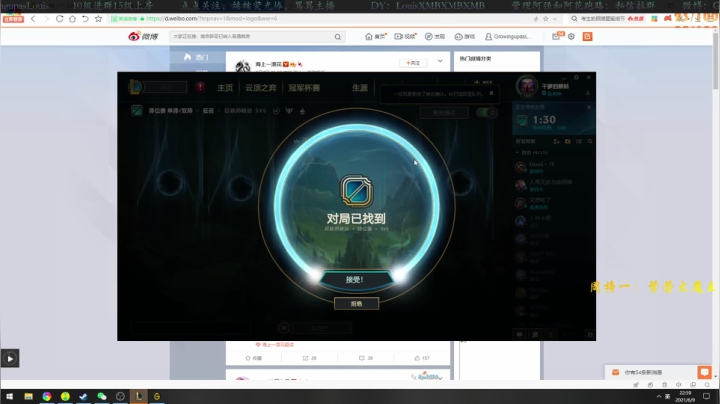This screenshot has height=404, width=720.
Task: Open the 生涯 tab in League client
Action: point(360,88)
